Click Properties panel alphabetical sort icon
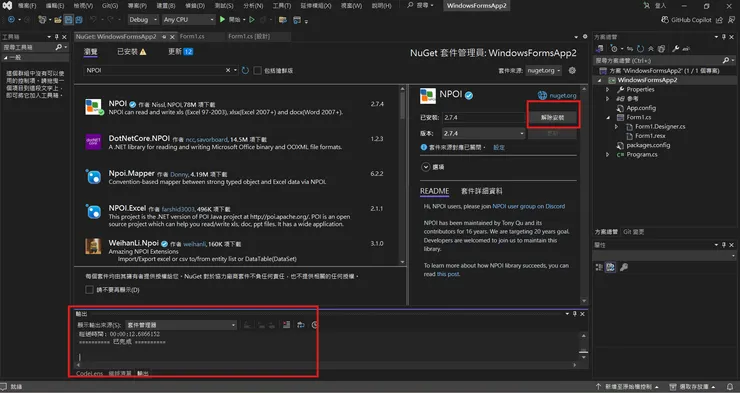740x393 pixels. pyautogui.click(x=611, y=267)
